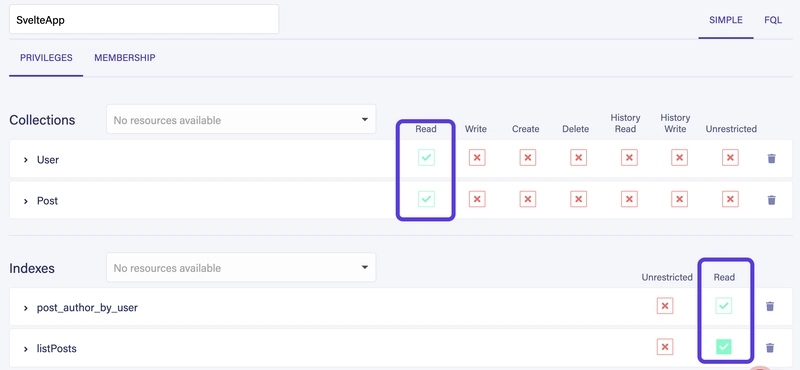Image resolution: width=800 pixels, height=370 pixels.
Task: Toggle Delete permission for User collection
Action: click(578, 158)
